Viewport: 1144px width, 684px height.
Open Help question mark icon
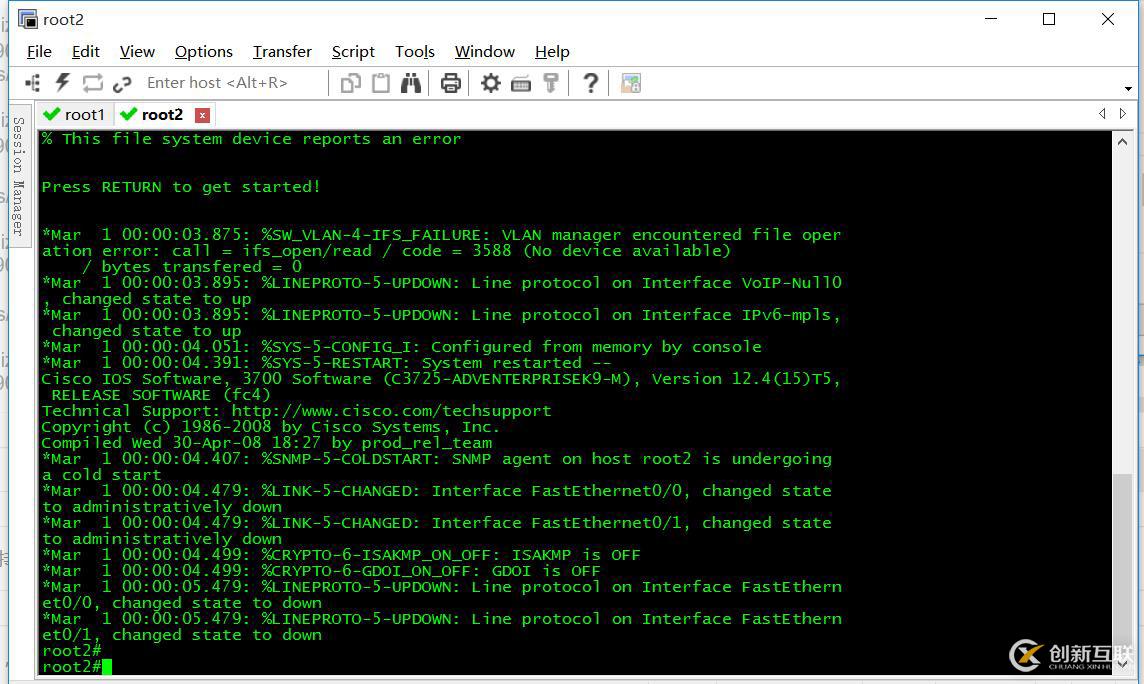(x=591, y=83)
